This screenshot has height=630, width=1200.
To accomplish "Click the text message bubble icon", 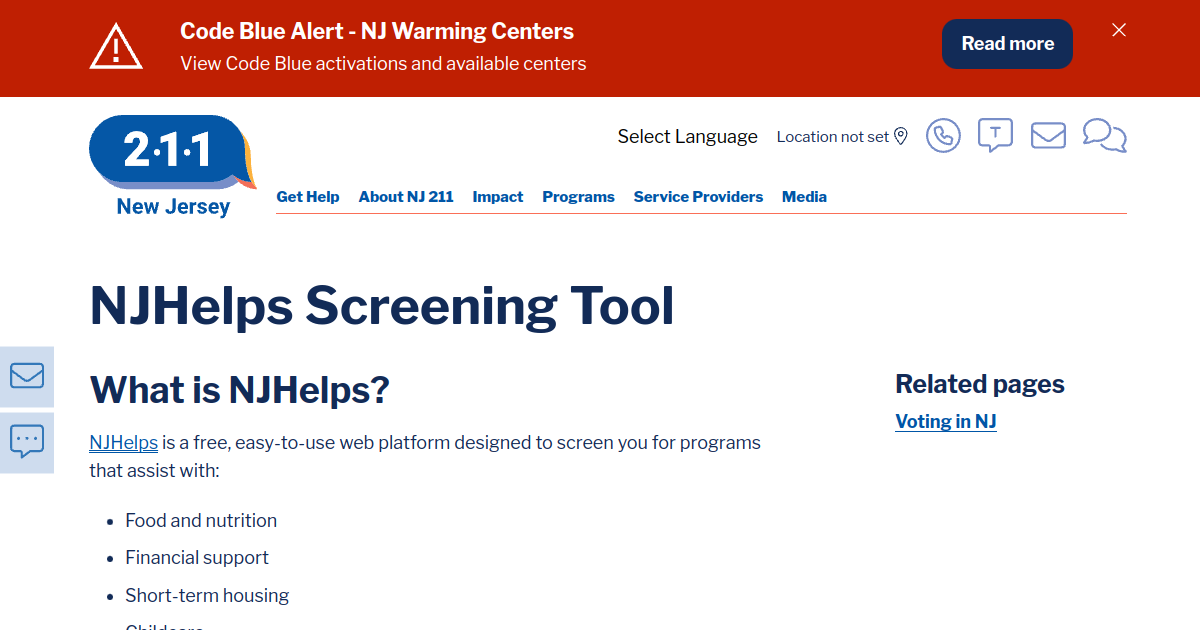I will [x=995, y=135].
